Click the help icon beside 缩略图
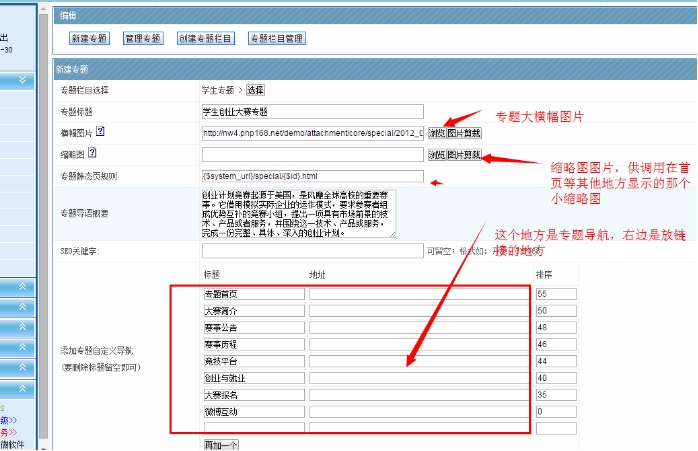Viewport: 698px width, 451px height. (x=92, y=153)
